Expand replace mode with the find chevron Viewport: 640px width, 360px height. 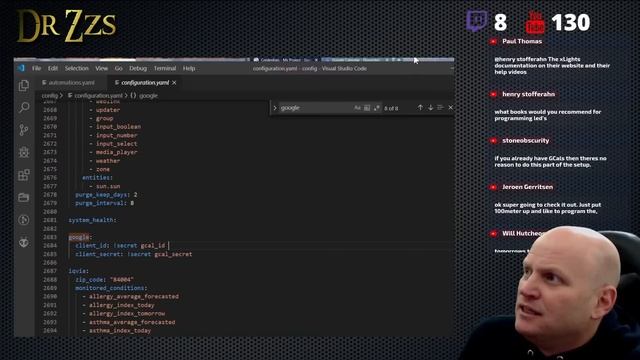275,108
